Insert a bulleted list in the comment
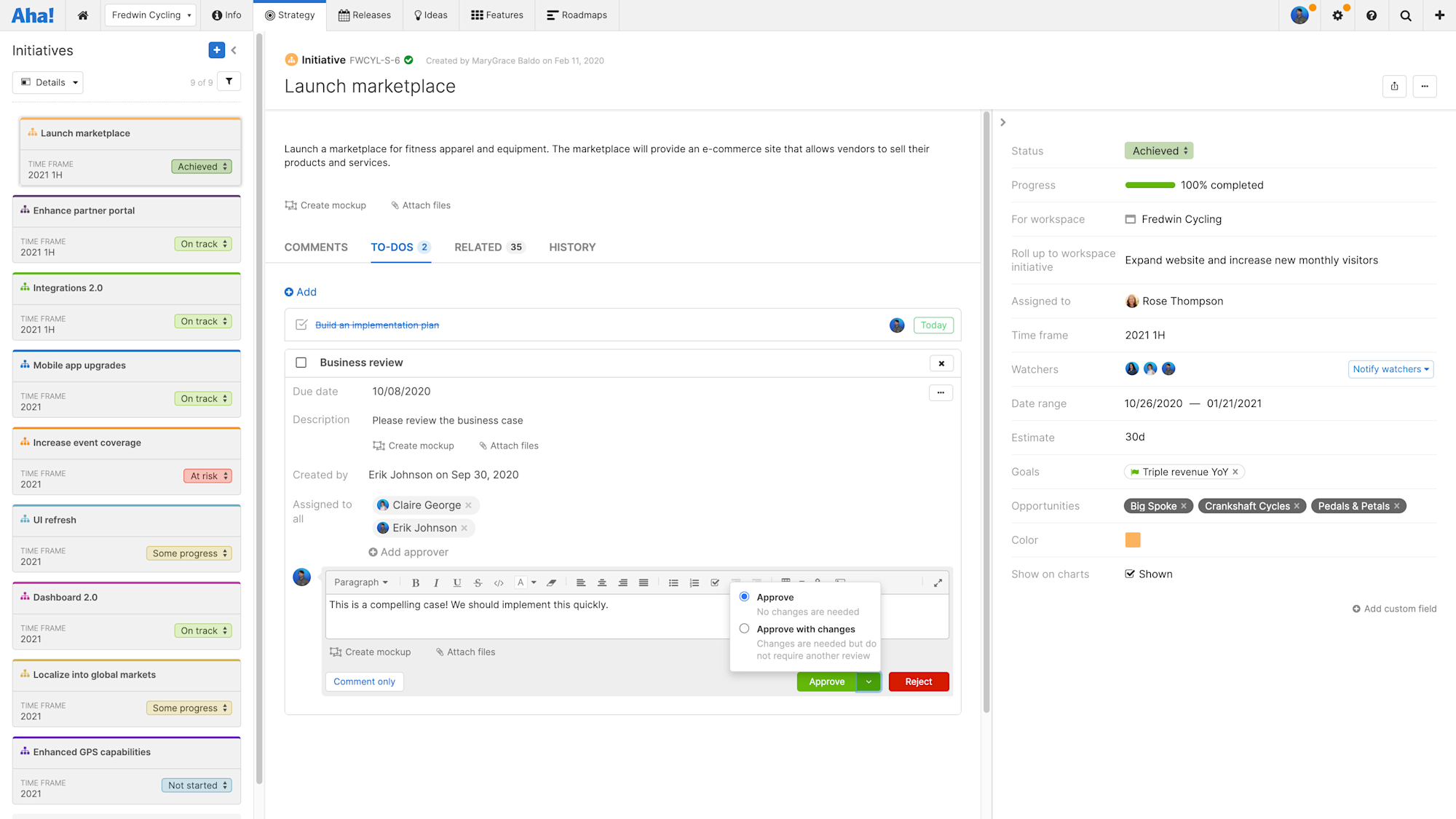 [673, 582]
